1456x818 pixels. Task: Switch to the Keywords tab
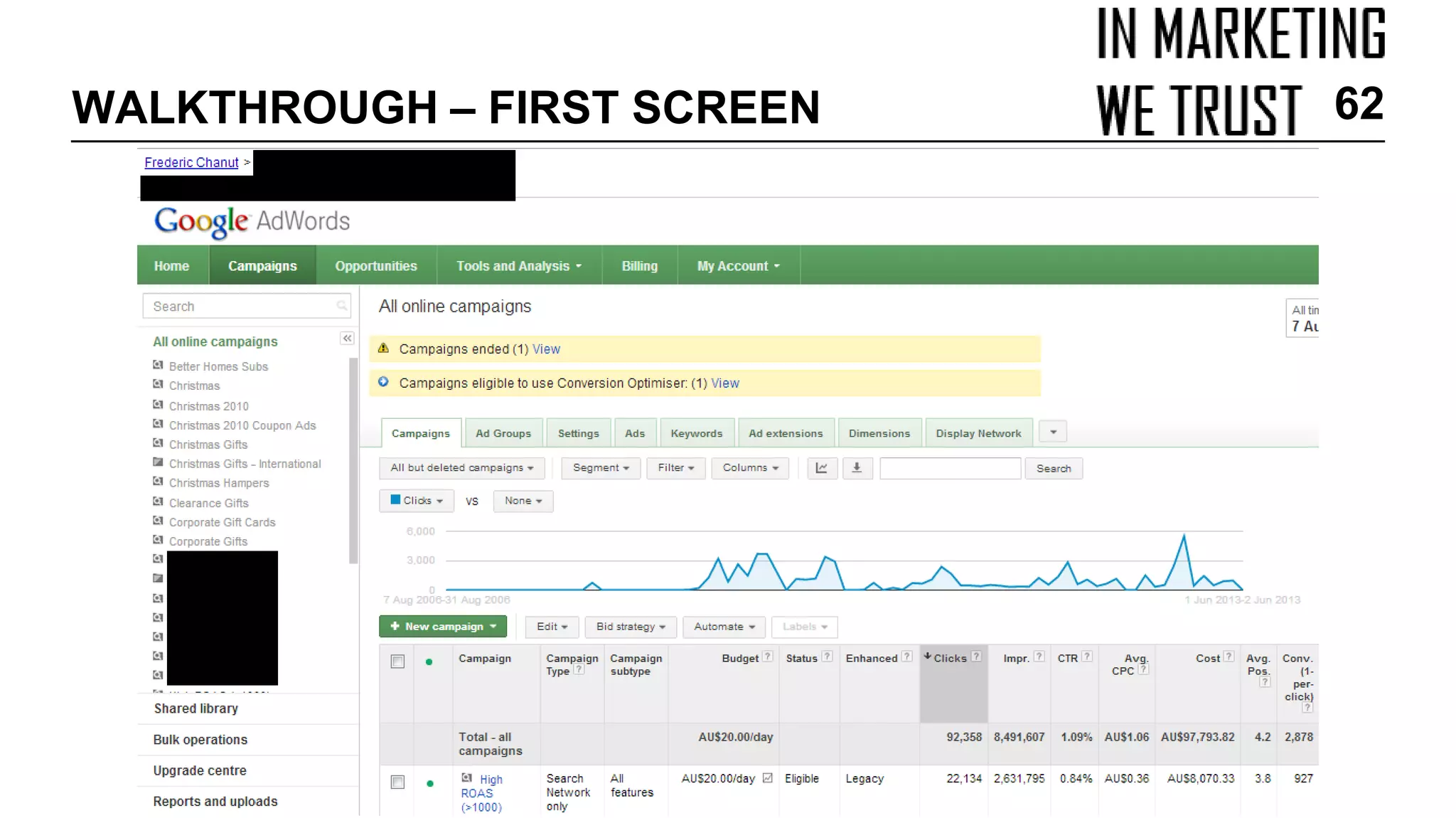(697, 433)
